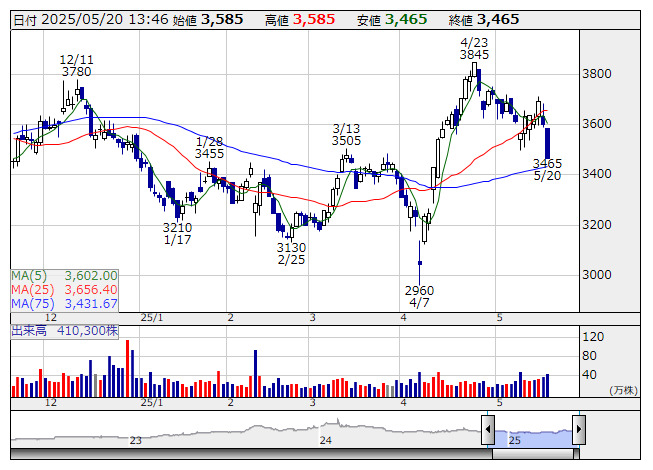Click the 日付 2025/05/20 13:46 date text

[x=91, y=20]
